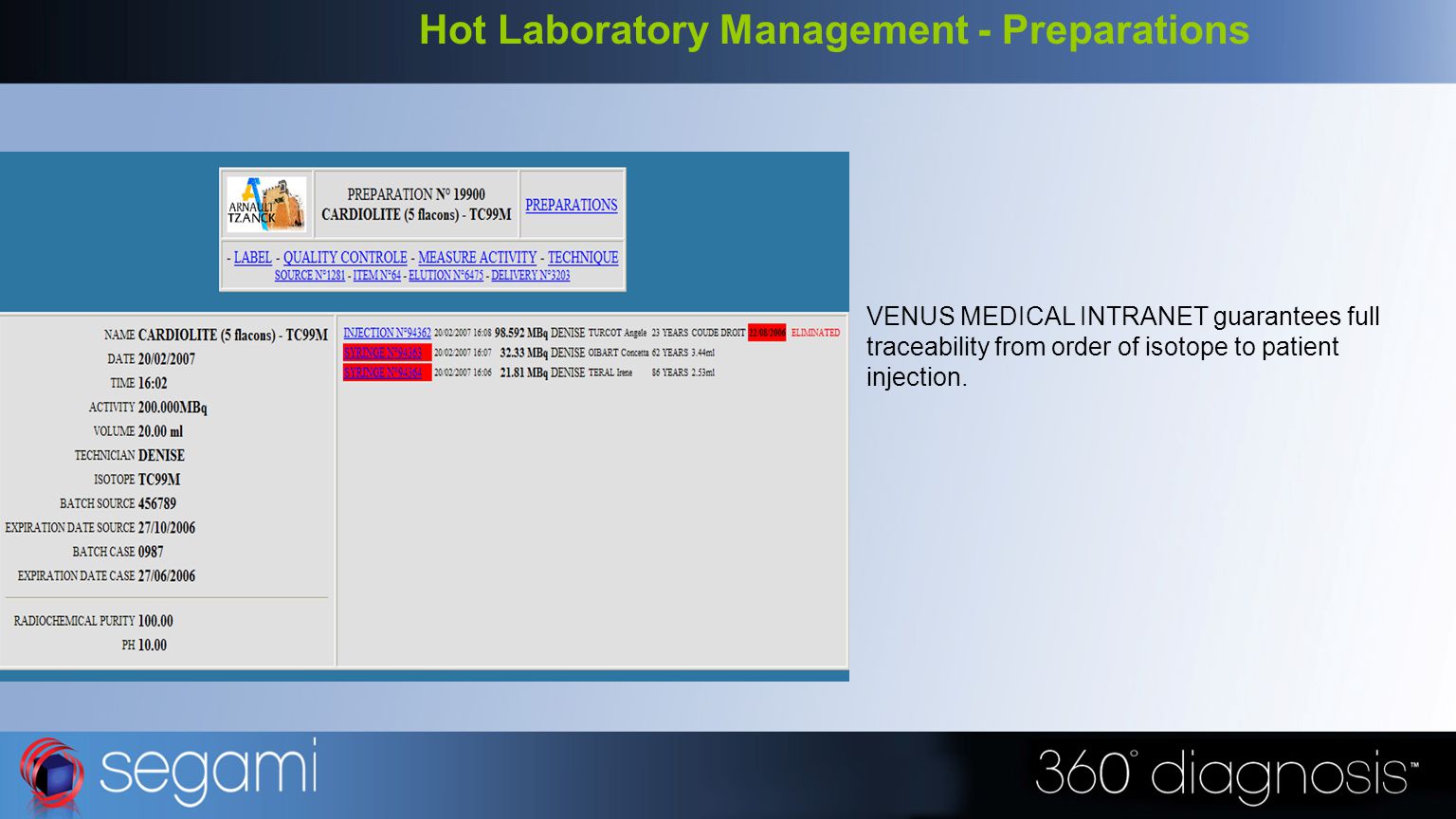
Task: Open the LABEL link
Action: 253,257
